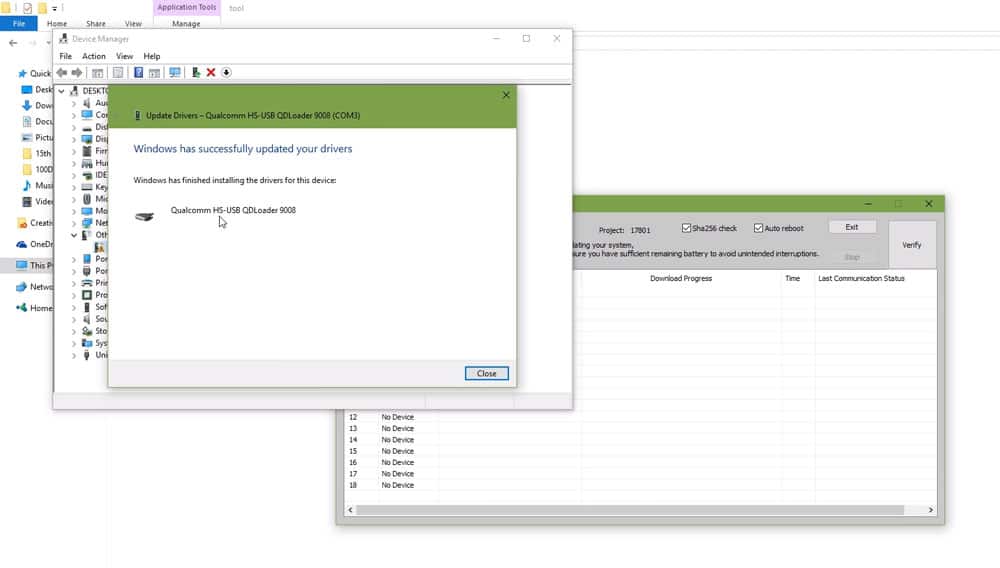Screen dimensions: 1000x568
Task: Click the Time column header in flash tool
Action: click(793, 279)
